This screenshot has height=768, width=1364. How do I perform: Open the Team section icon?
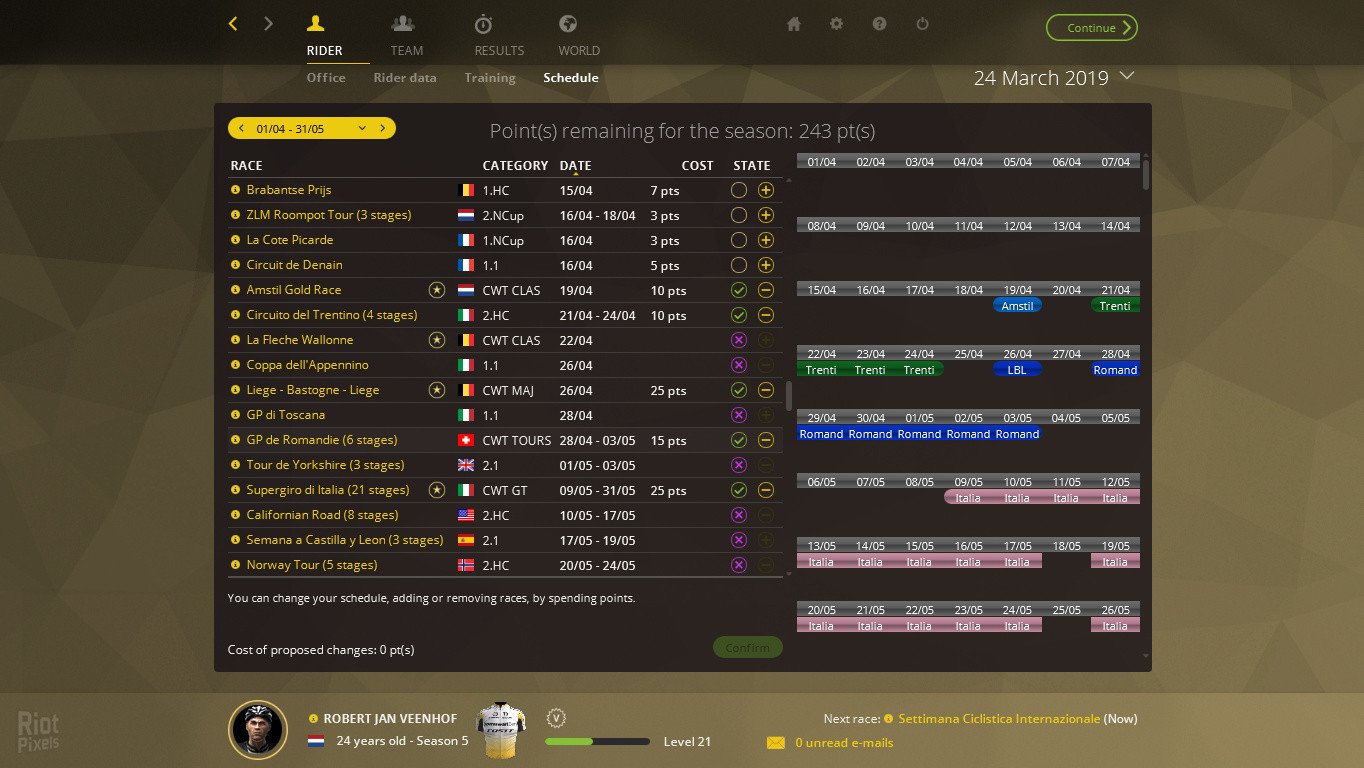404,22
